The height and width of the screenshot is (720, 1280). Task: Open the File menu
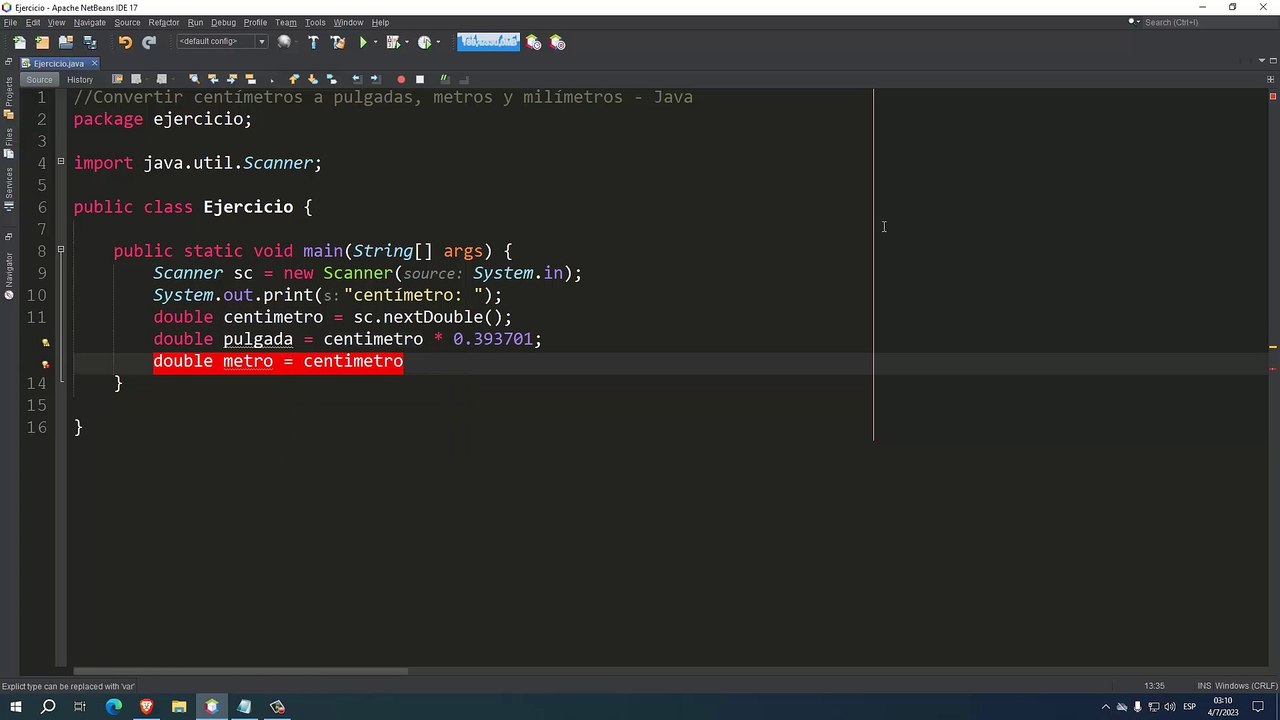[10, 22]
